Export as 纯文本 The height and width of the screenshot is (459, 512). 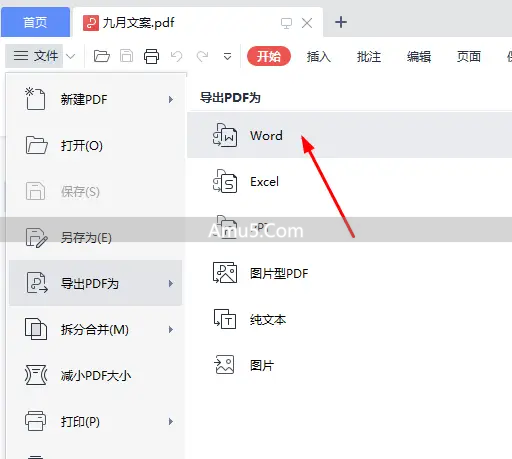(349, 319)
